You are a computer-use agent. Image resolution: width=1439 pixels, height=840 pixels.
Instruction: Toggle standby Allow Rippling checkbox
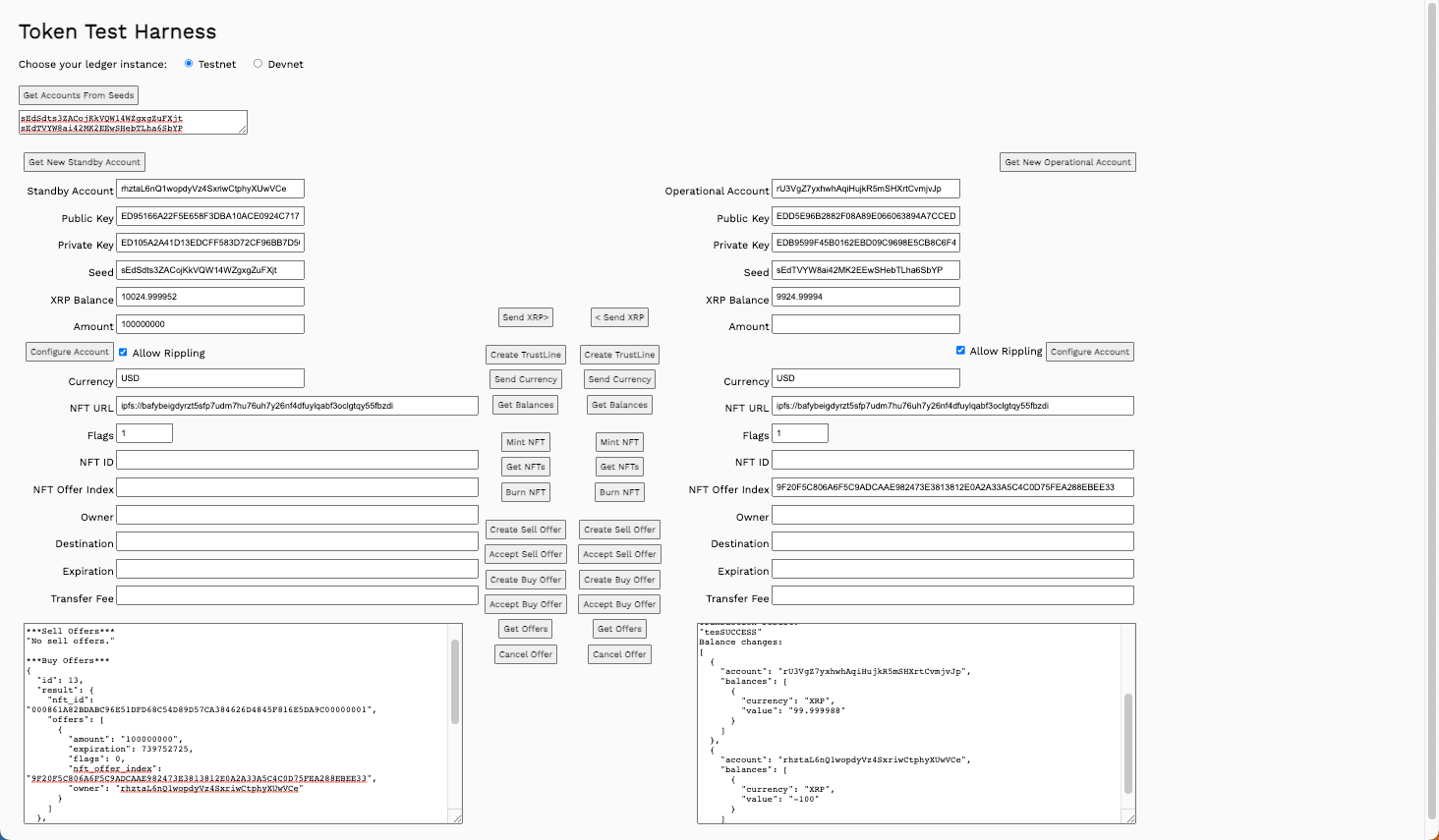[123, 352]
